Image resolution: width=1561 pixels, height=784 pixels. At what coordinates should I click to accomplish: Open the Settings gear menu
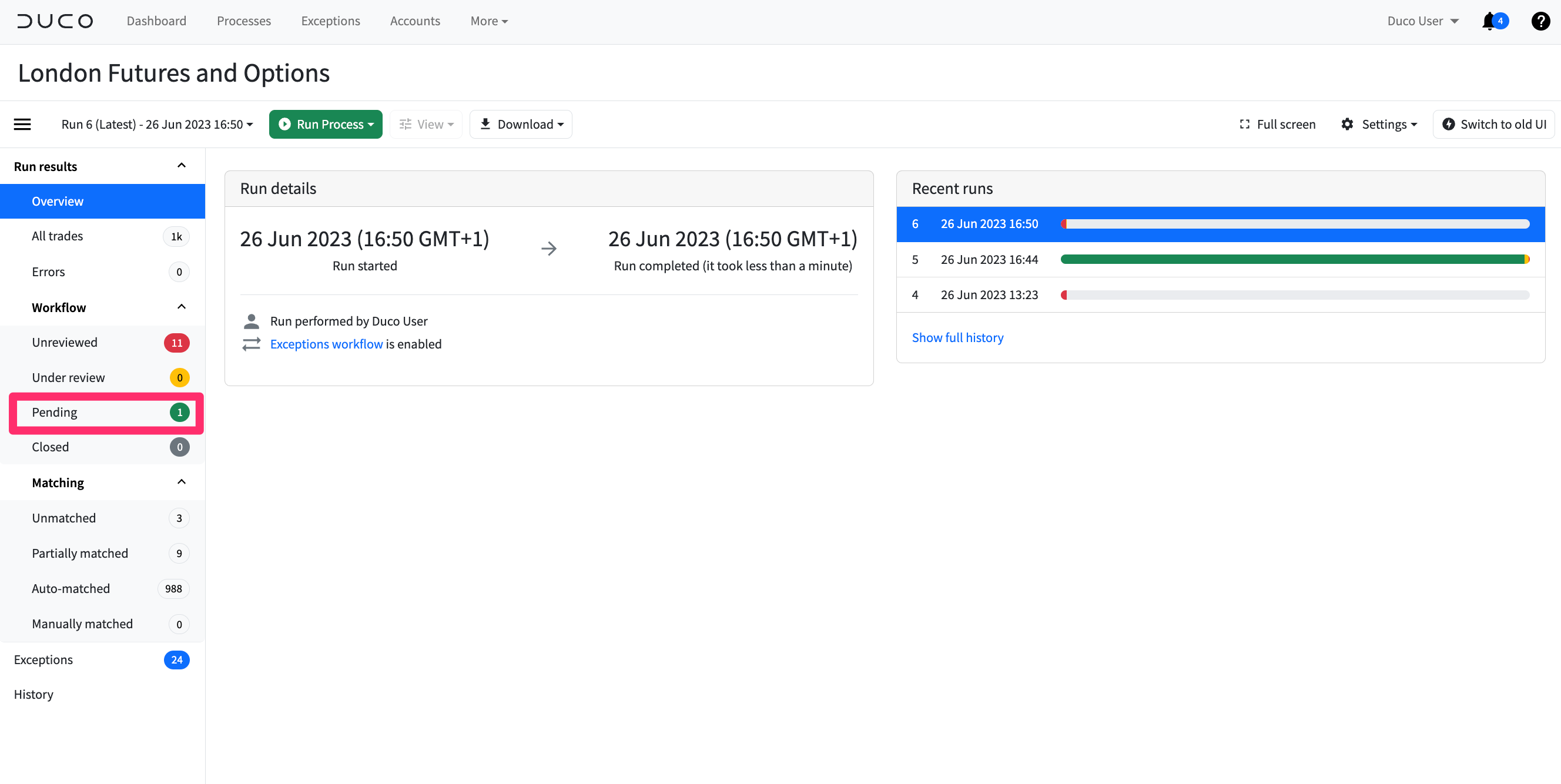click(x=1348, y=123)
